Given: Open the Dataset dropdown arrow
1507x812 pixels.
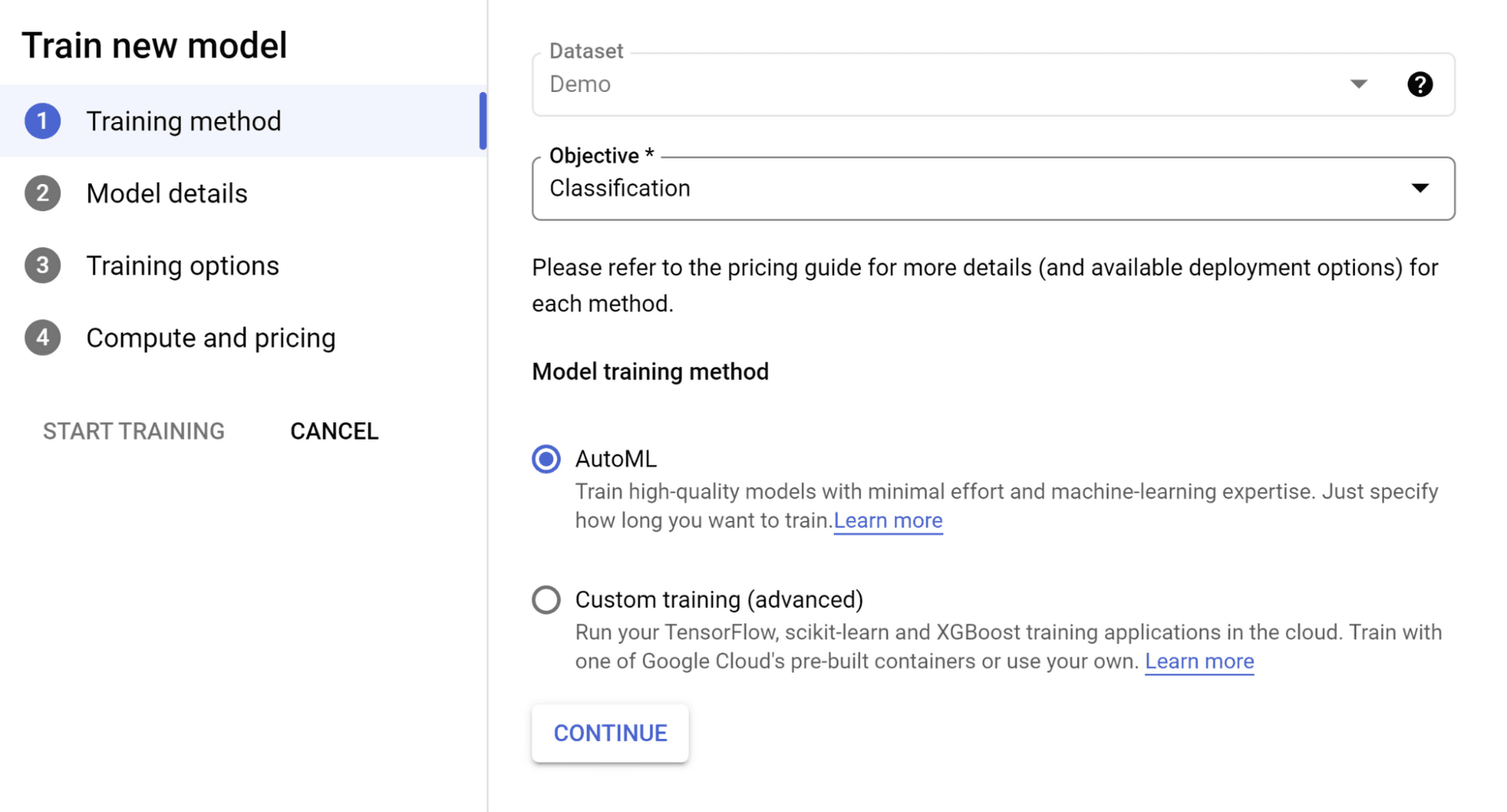Looking at the screenshot, I should (1358, 84).
